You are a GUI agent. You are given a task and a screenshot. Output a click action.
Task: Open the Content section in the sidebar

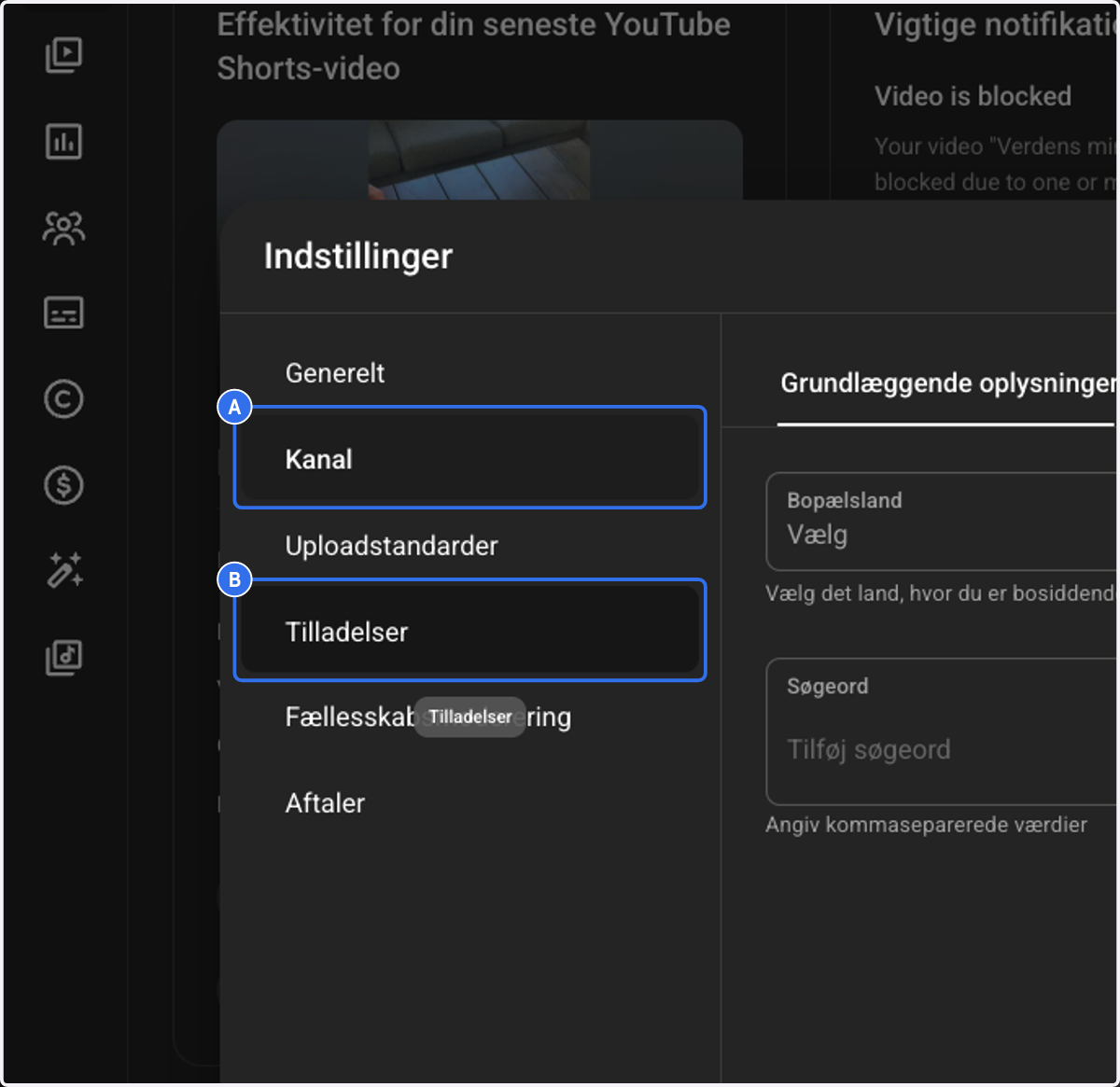tap(63, 56)
